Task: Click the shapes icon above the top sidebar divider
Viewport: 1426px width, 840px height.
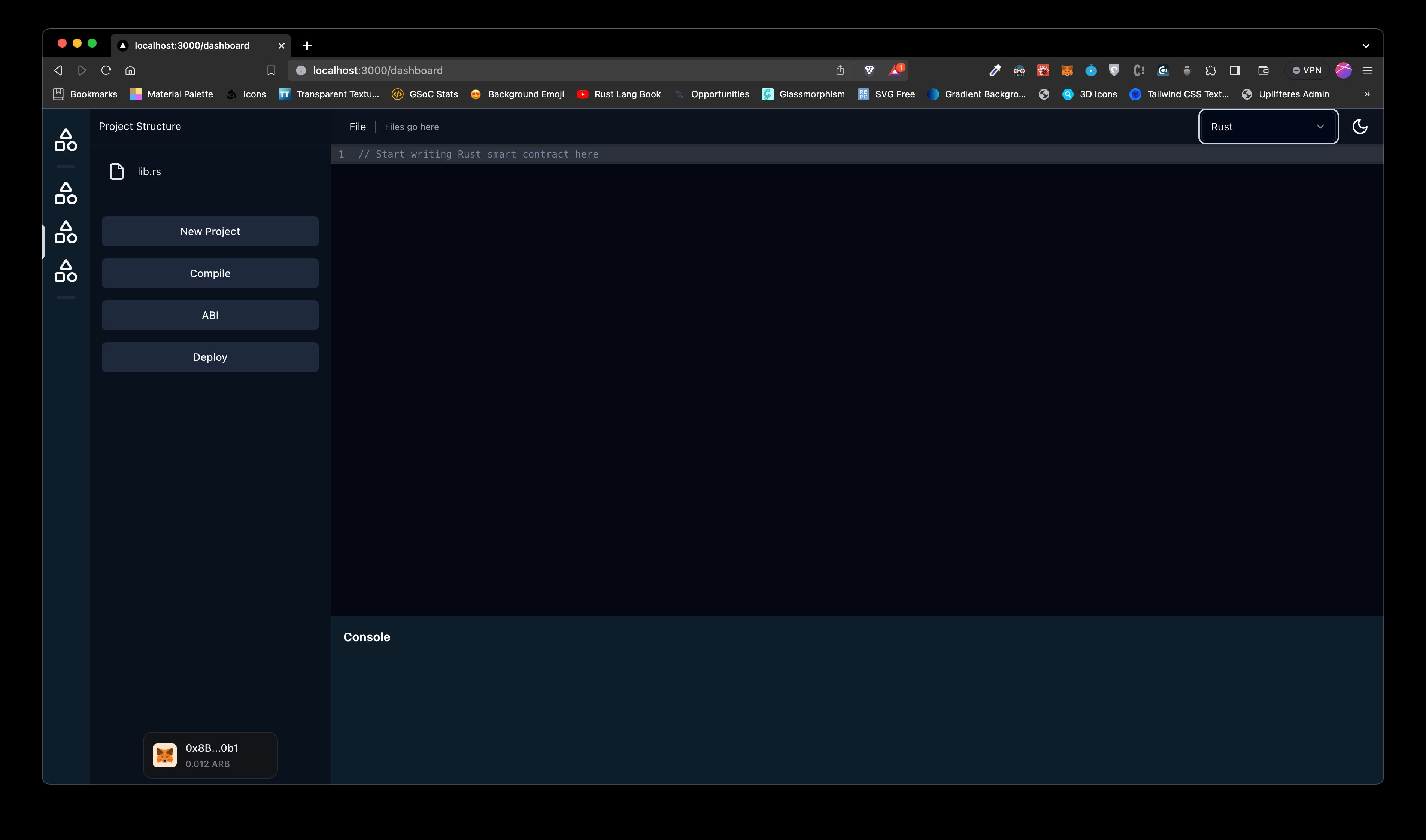Action: point(66,140)
